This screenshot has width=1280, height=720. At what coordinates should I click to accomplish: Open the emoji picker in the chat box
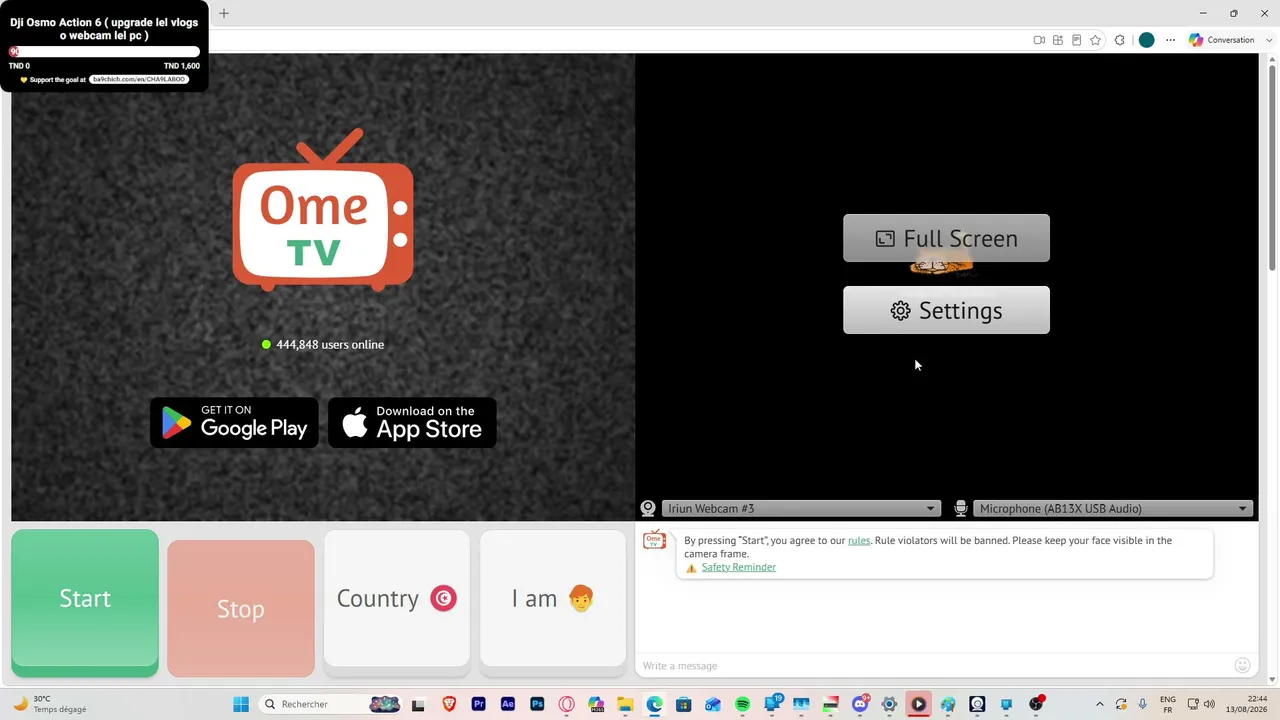coord(1242,666)
